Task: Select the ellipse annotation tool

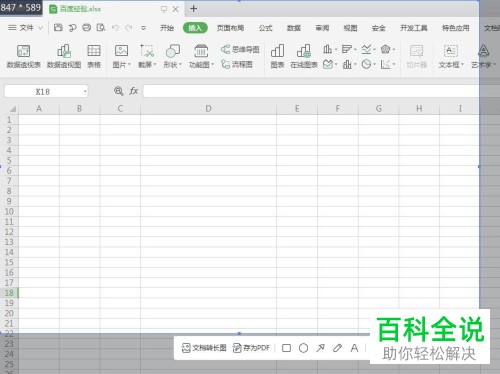Action: point(303,348)
